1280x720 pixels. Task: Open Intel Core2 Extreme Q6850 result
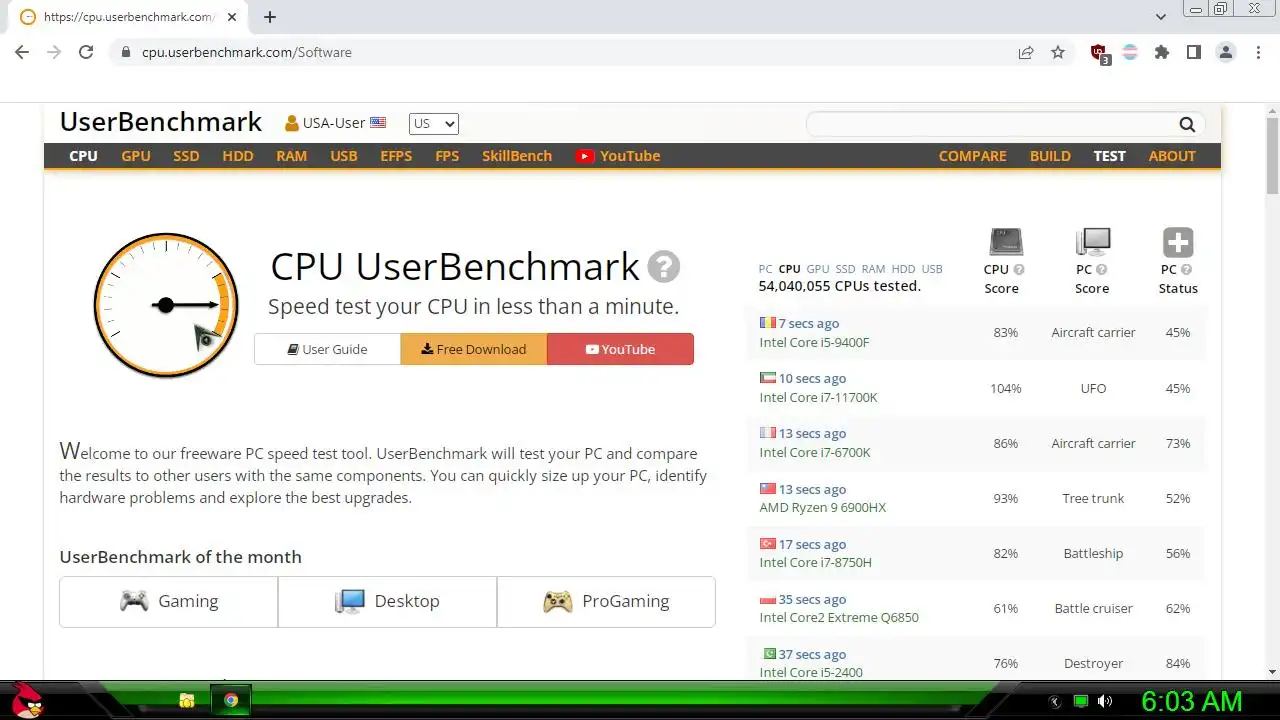click(x=839, y=617)
